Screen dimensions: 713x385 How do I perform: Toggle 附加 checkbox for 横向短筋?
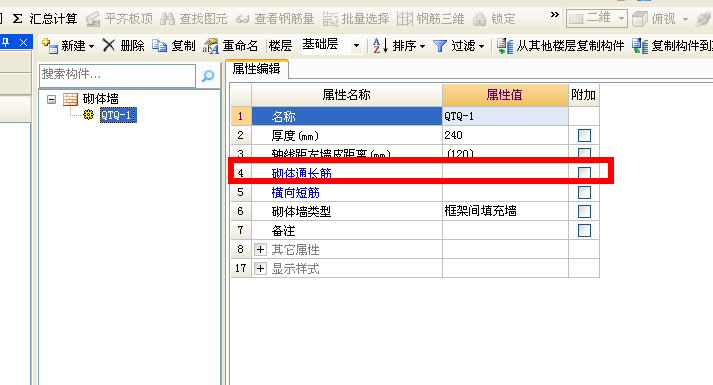(x=584, y=192)
